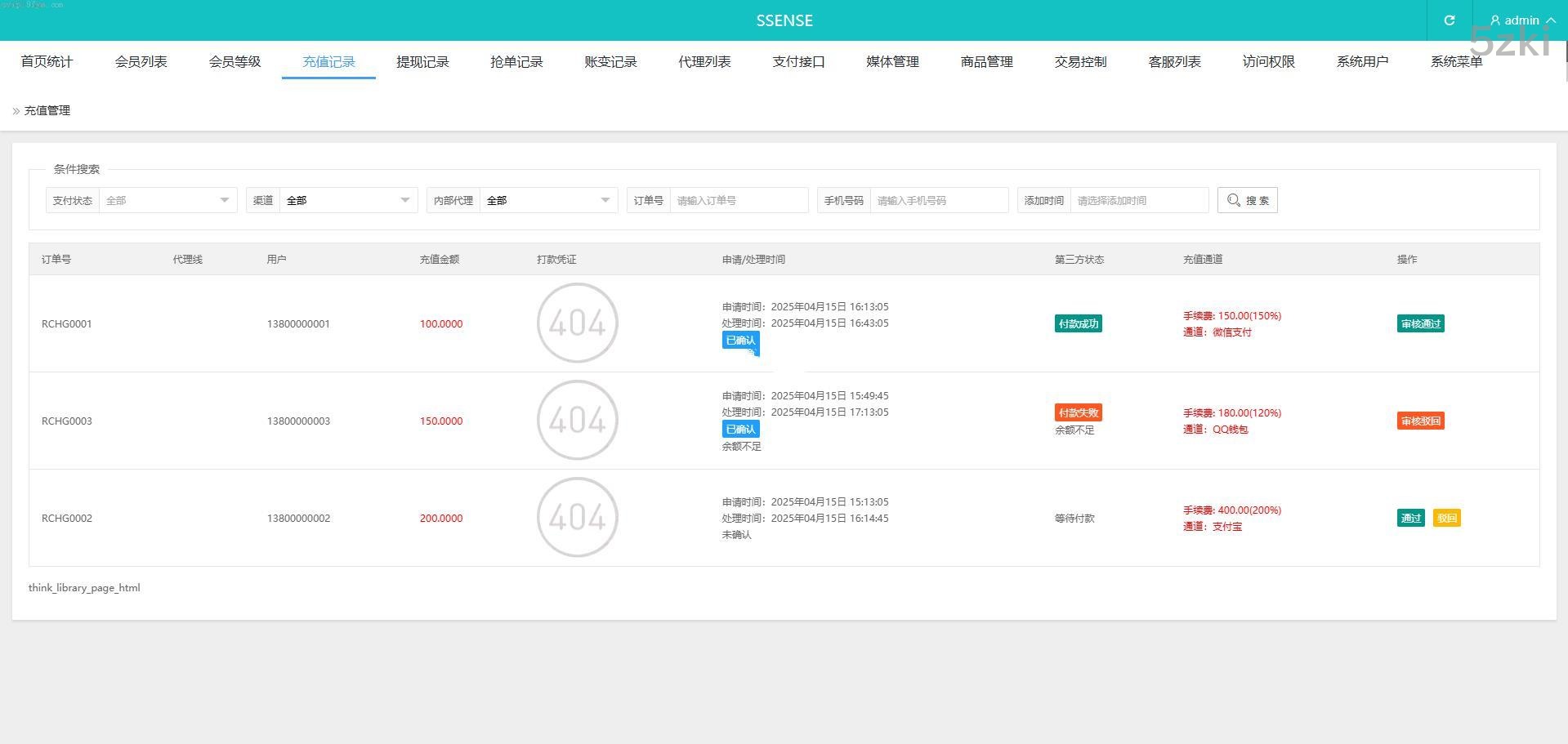The image size is (1568, 744).
Task: Switch to the 会员列表 tab
Action: [141, 62]
